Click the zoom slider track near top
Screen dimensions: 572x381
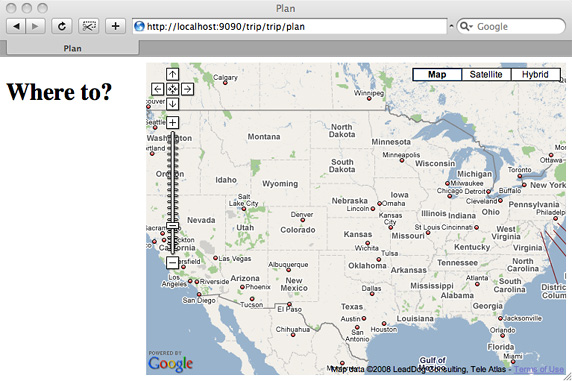(x=173, y=139)
